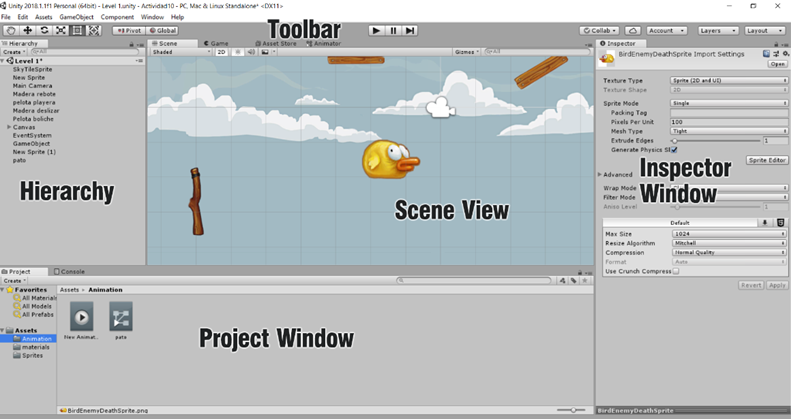Open the Layers dropdown
This screenshot has width=791, height=419.
point(718,31)
